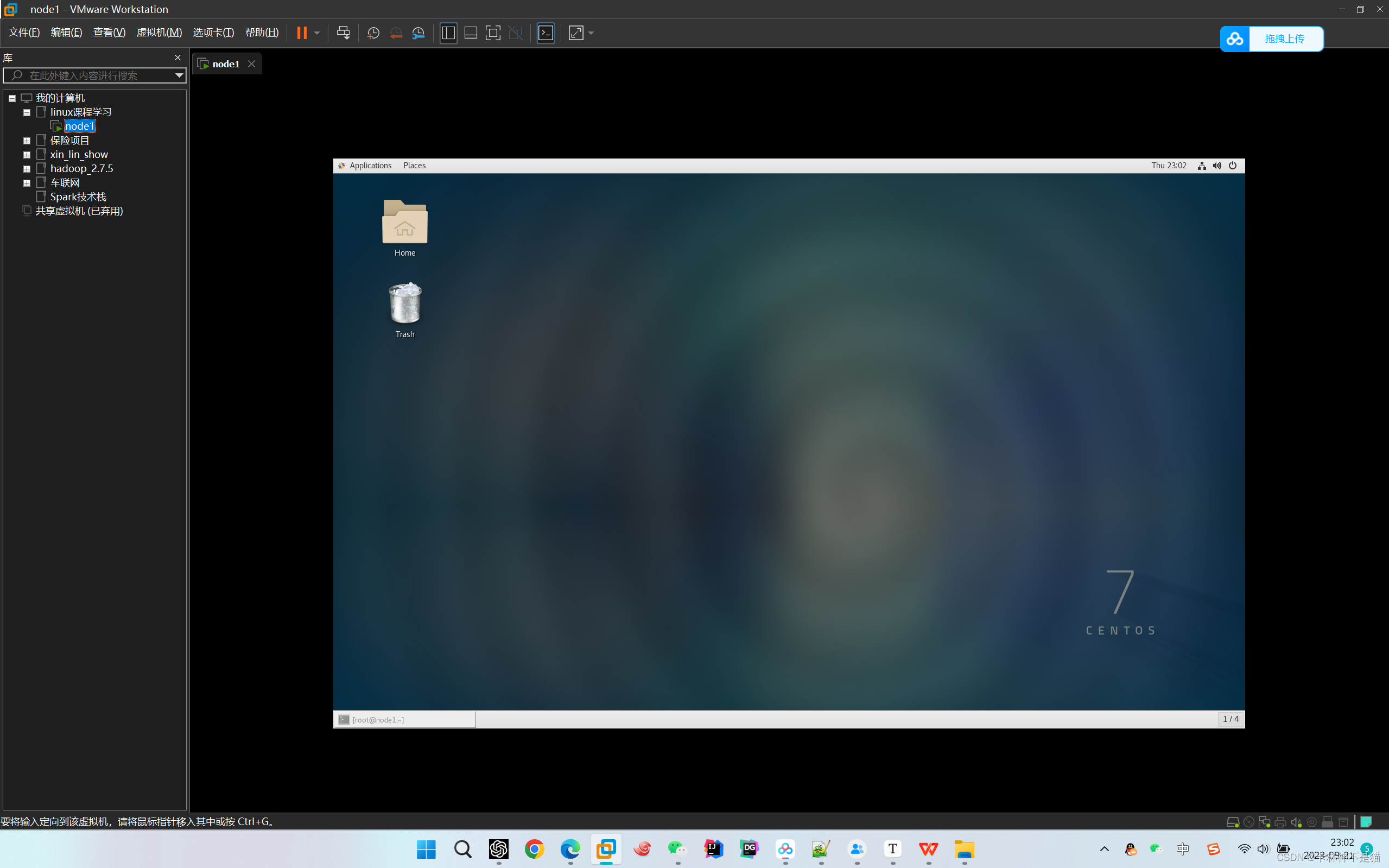Open the CentOS Places menu
Screen dimensions: 1389x868
(x=414, y=166)
